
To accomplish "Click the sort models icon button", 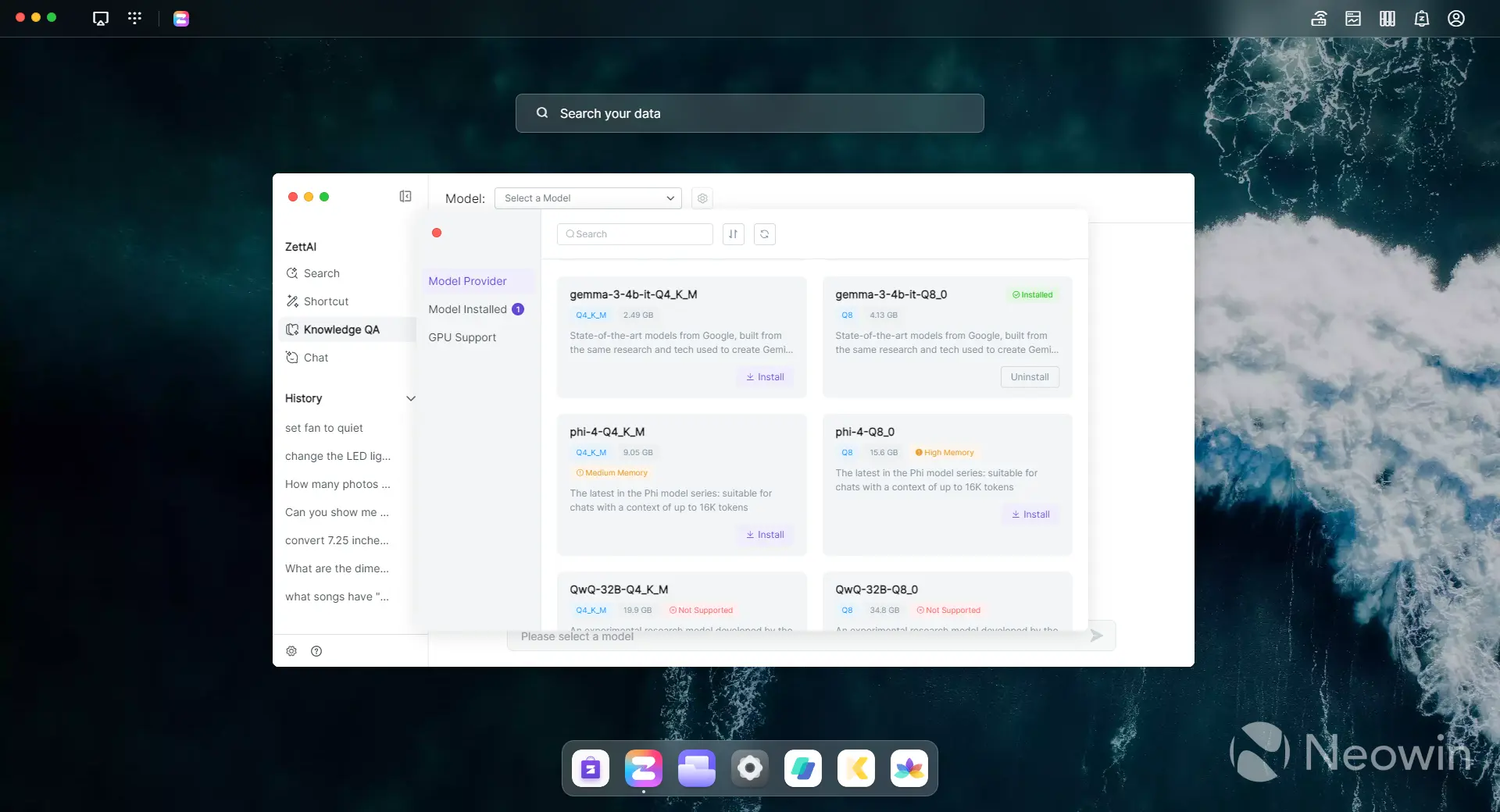I will tap(733, 234).
